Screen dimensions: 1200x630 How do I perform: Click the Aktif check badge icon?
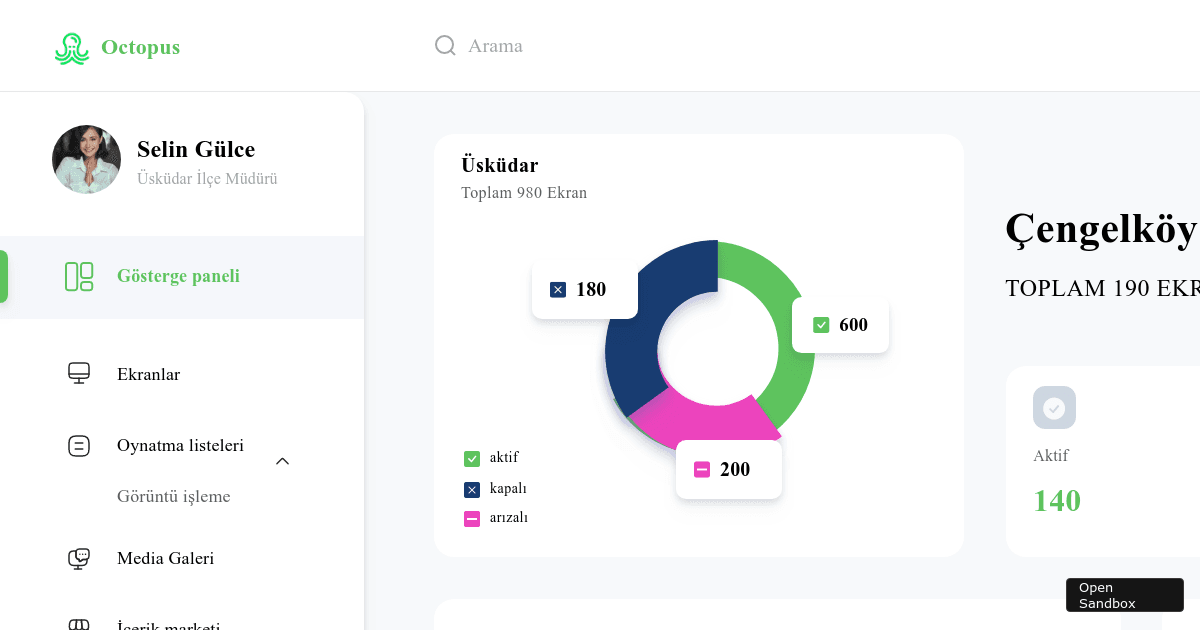(x=1054, y=407)
